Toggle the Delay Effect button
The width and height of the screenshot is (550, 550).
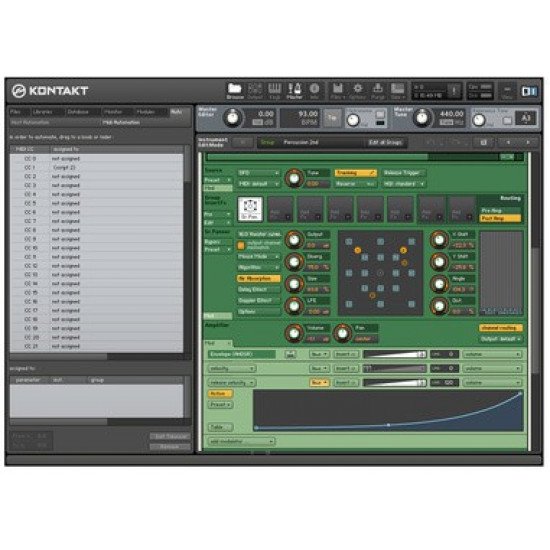tap(259, 290)
